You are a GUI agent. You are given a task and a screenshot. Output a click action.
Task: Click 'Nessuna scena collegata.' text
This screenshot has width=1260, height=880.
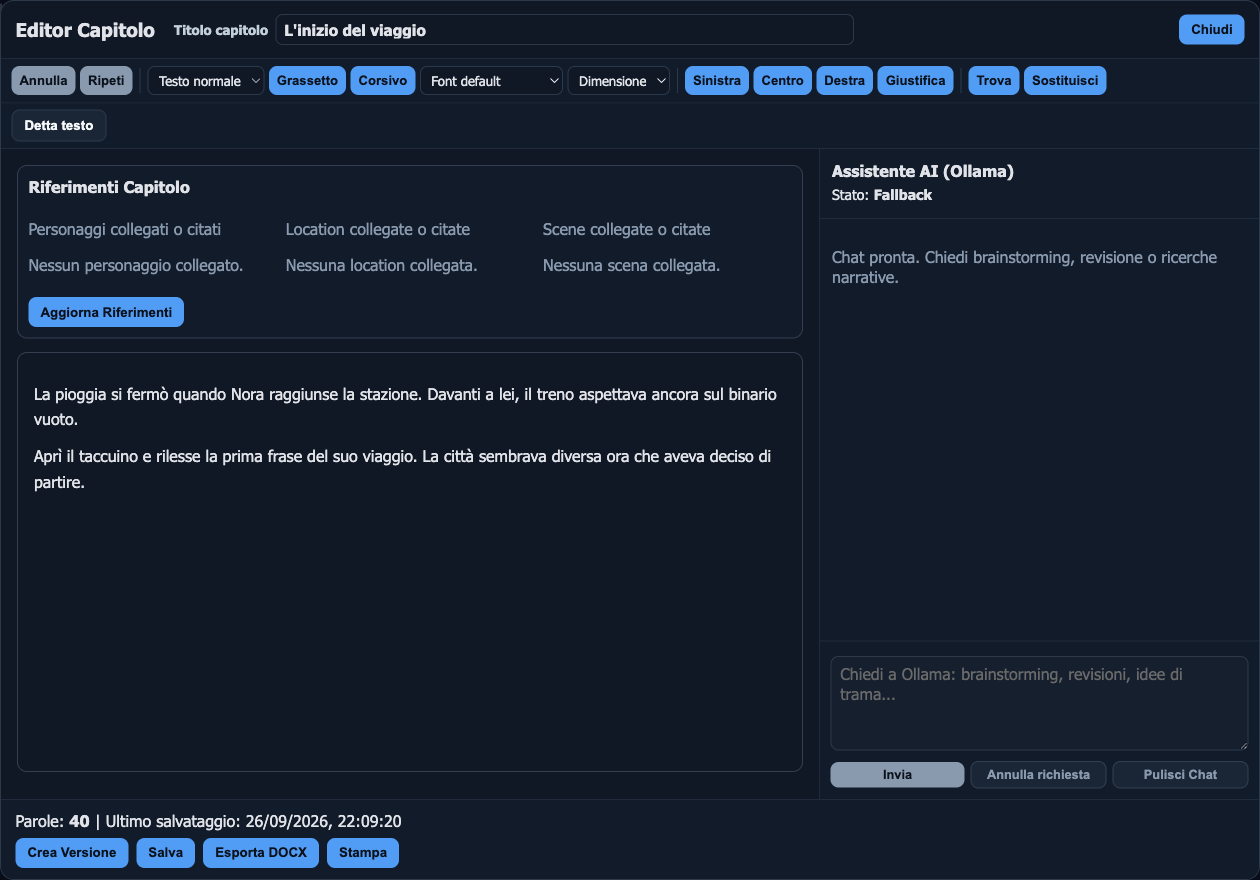632,265
